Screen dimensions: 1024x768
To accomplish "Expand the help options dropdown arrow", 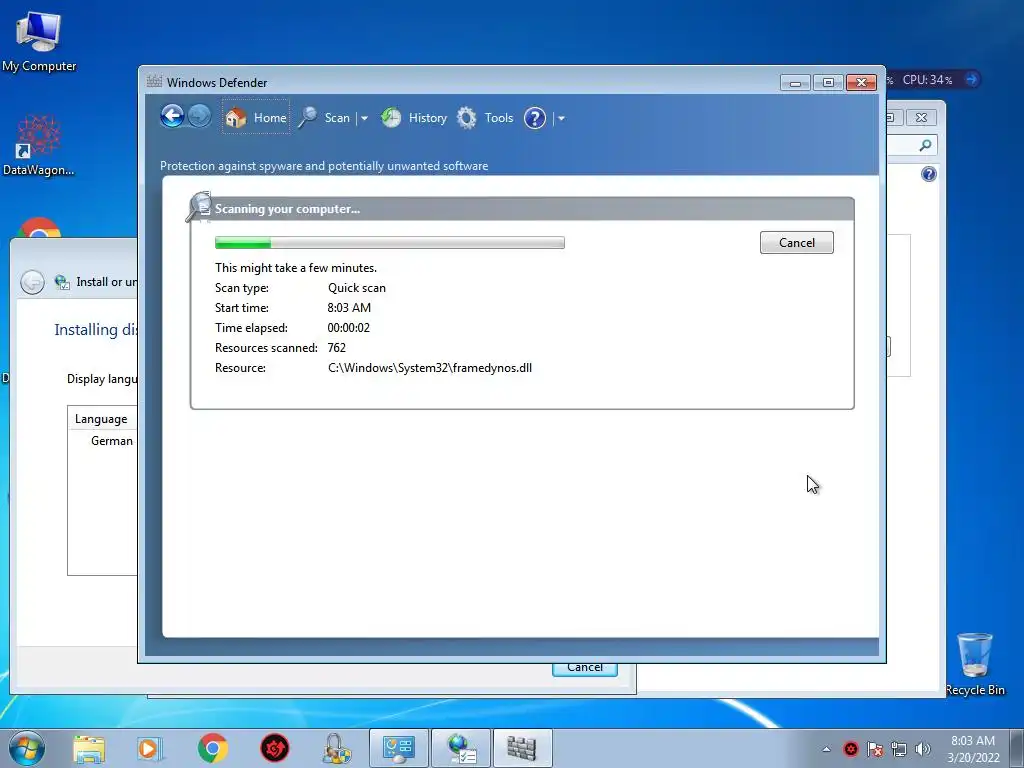I will (561, 119).
